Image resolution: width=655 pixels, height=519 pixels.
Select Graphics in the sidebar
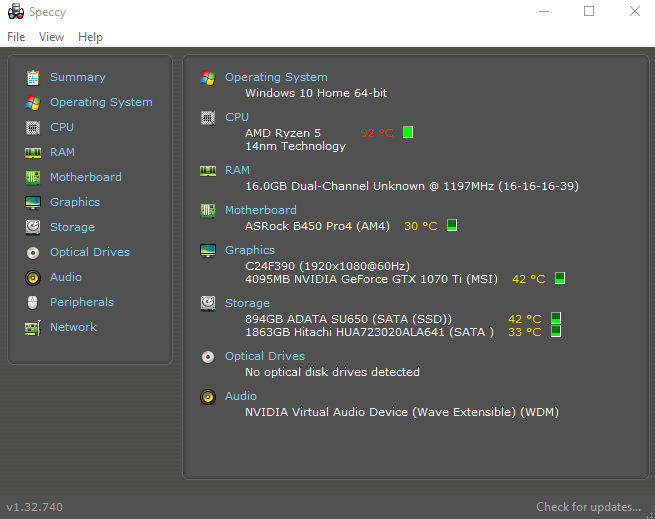[75, 202]
